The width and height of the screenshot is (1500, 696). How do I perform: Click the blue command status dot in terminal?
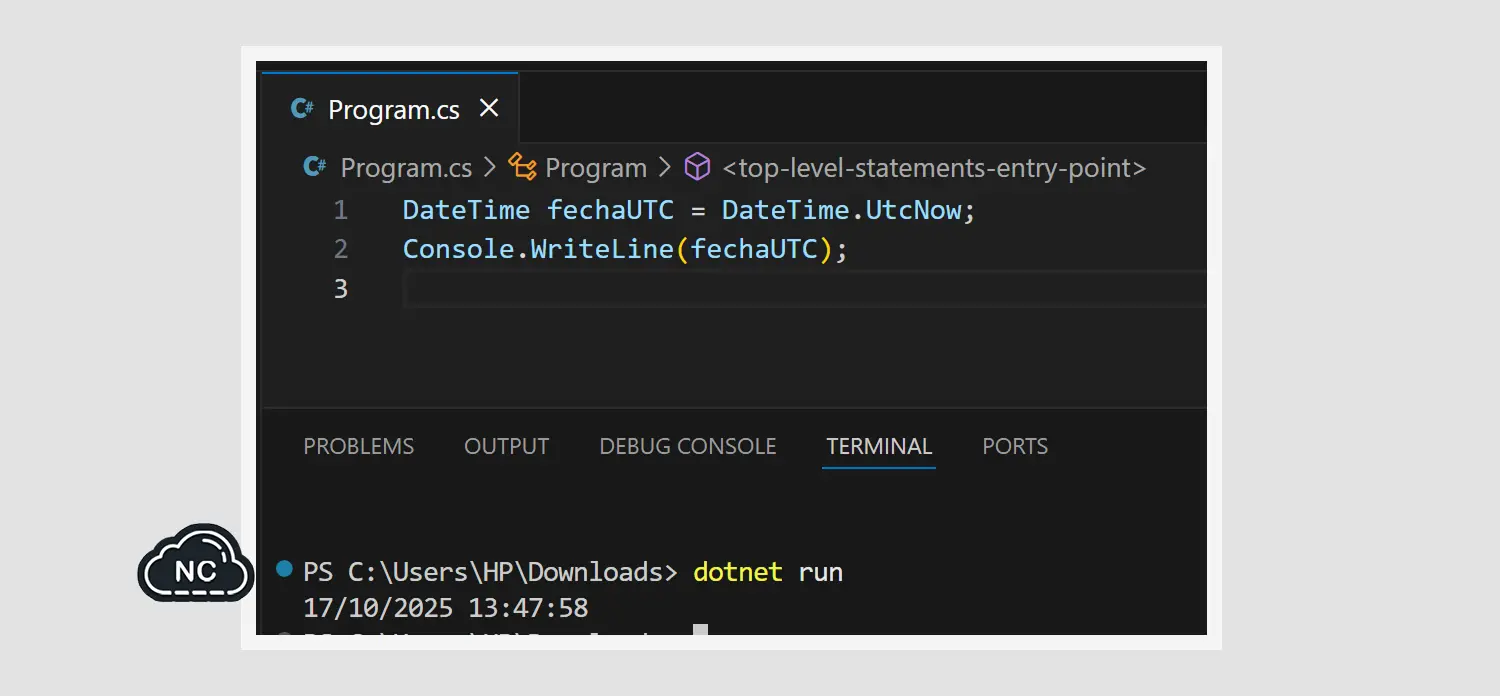point(284,570)
